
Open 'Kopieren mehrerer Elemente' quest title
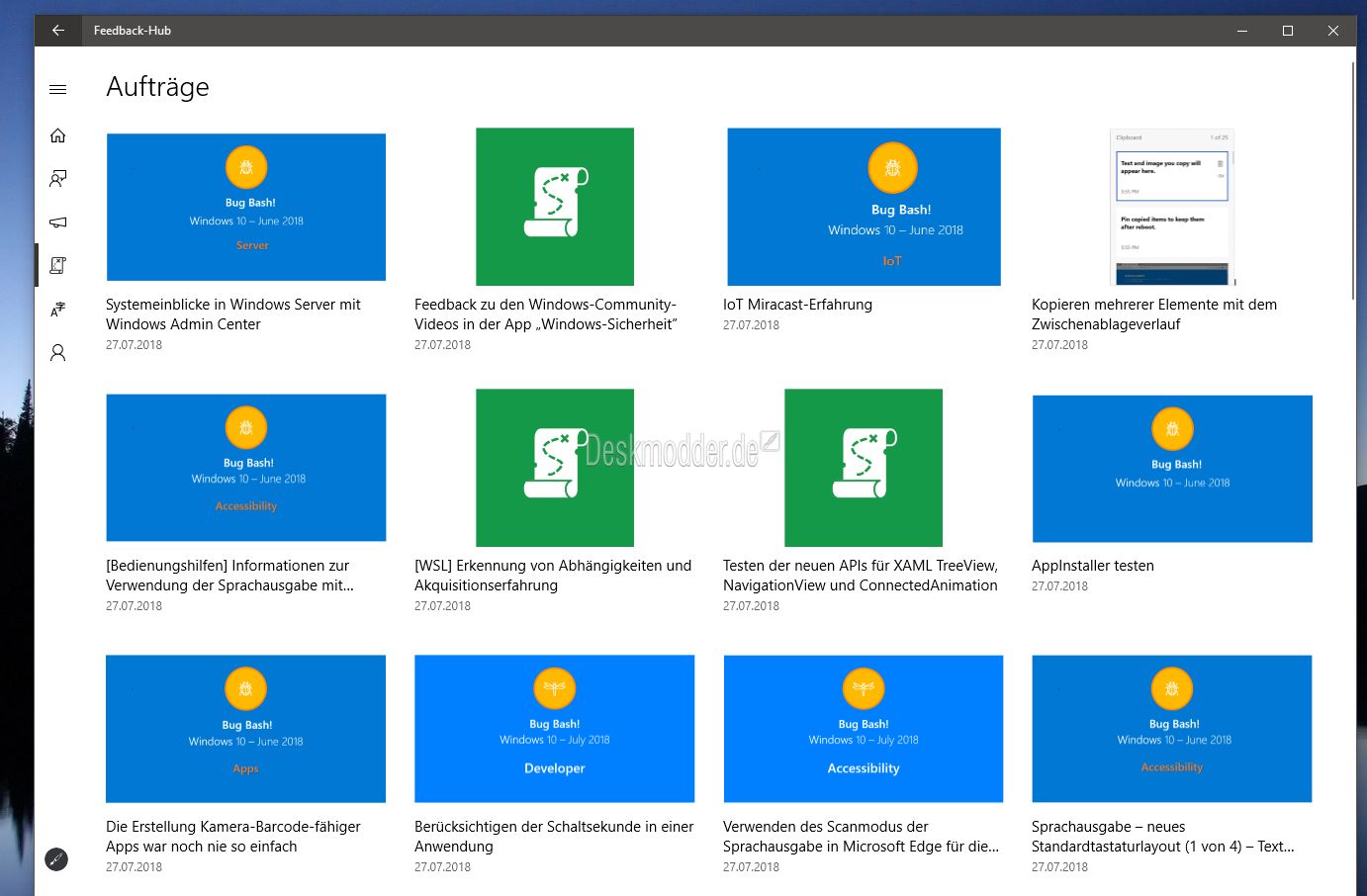pos(1154,314)
